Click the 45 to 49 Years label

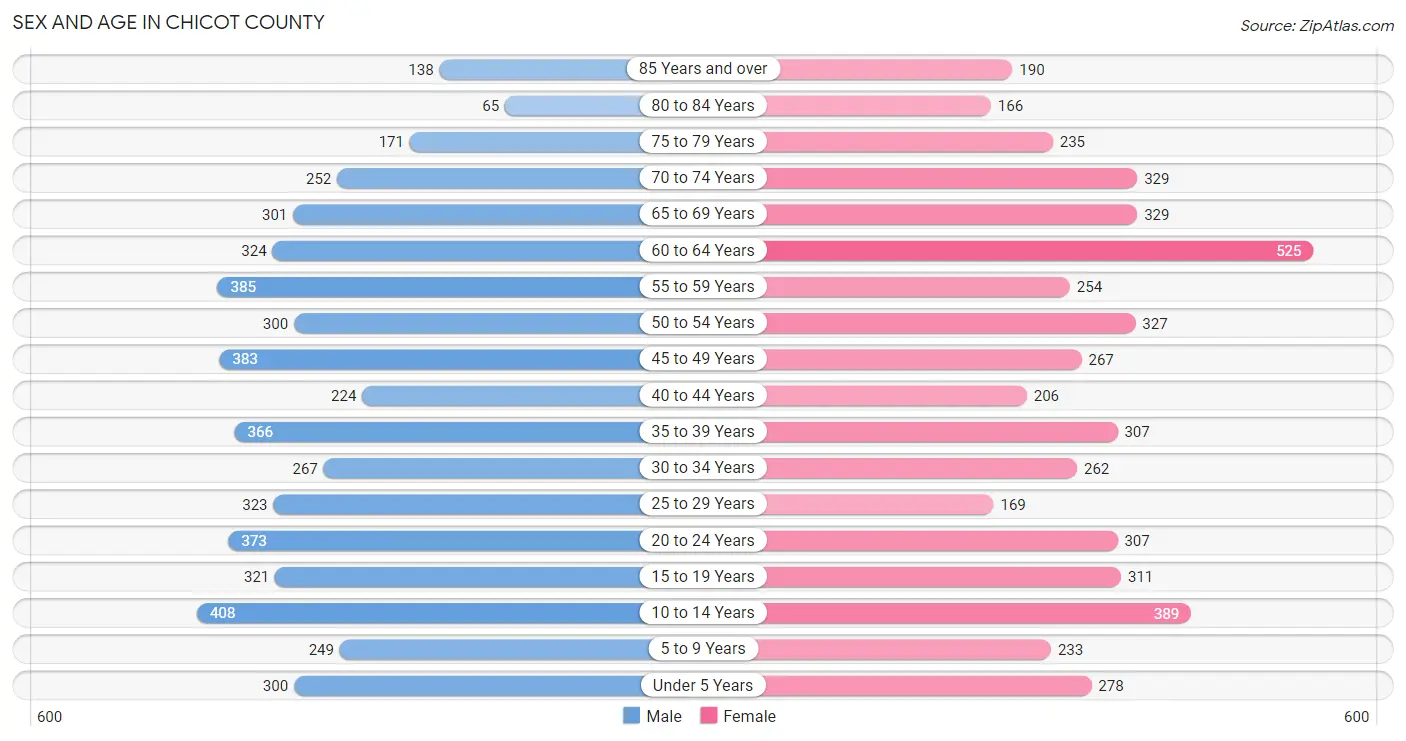(x=703, y=359)
